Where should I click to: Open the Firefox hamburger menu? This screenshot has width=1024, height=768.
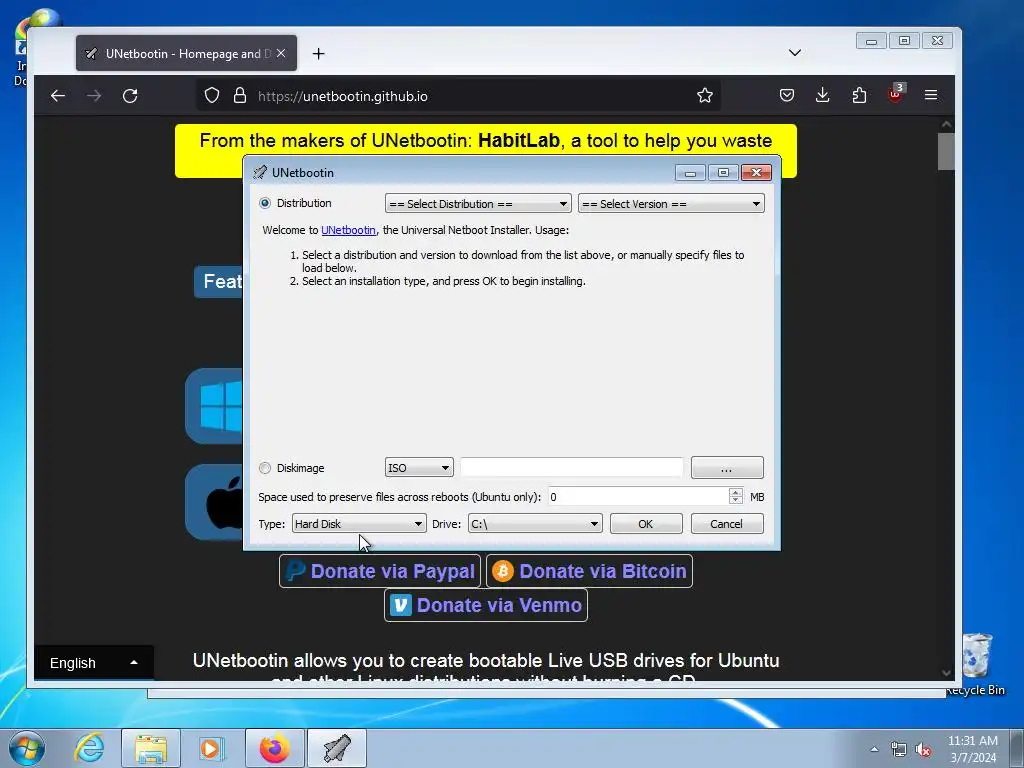pos(931,95)
